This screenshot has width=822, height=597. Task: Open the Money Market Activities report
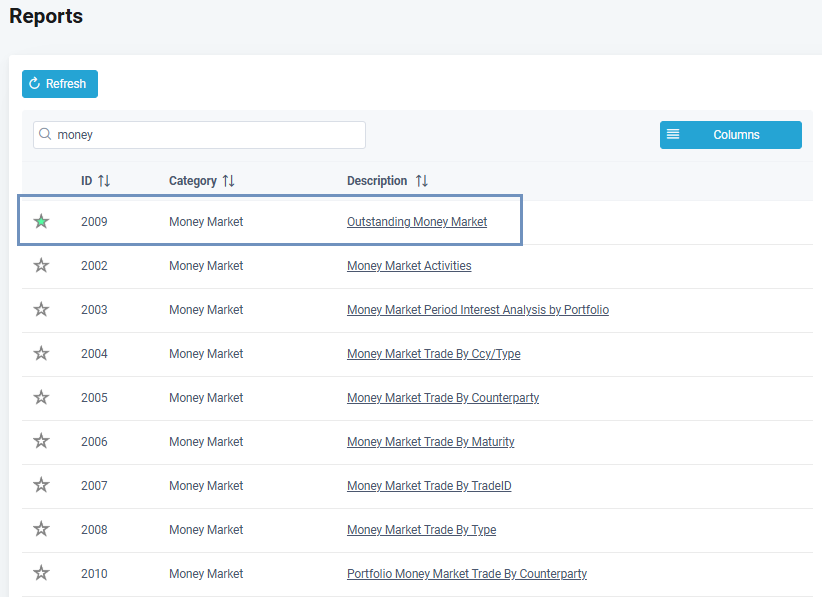(409, 266)
